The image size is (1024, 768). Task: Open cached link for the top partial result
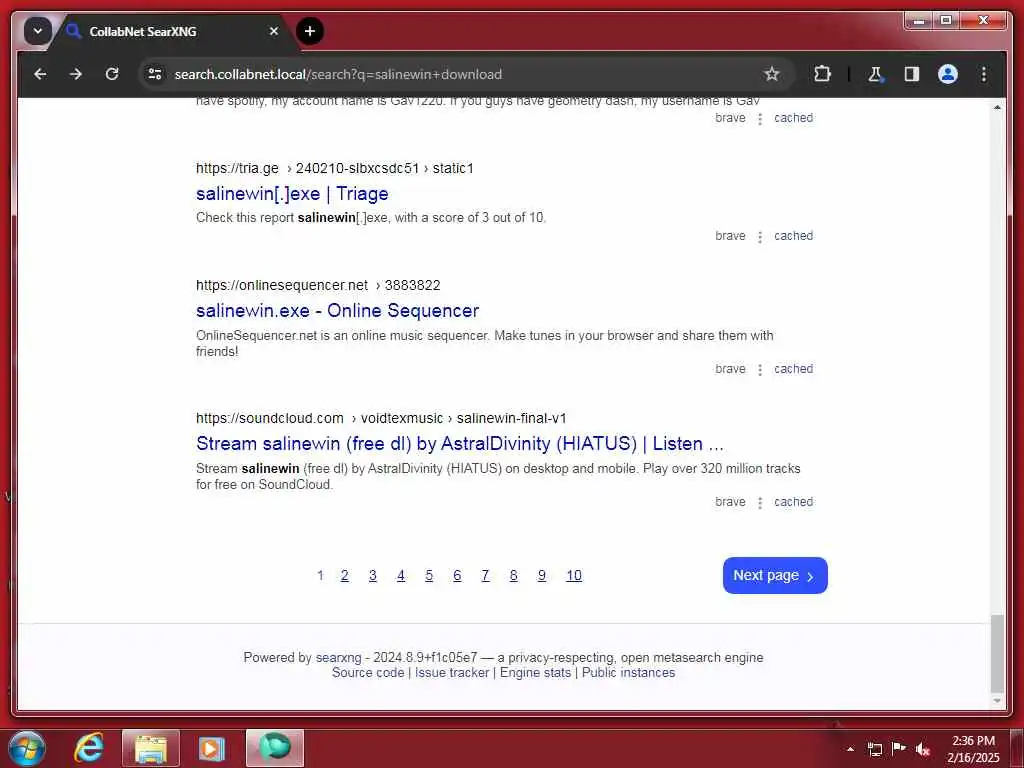point(793,118)
